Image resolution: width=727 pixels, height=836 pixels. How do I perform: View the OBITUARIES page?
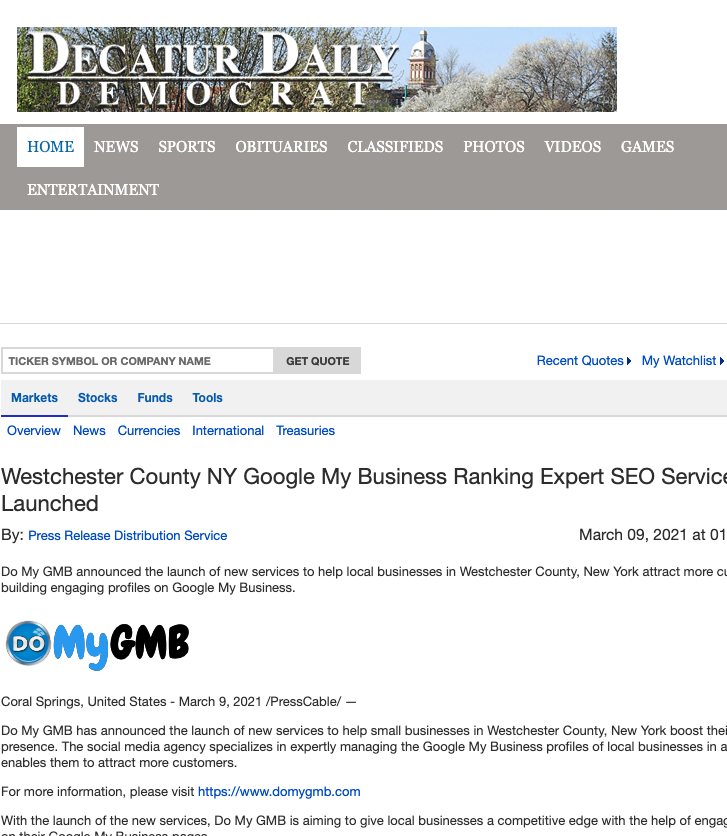pyautogui.click(x=281, y=147)
